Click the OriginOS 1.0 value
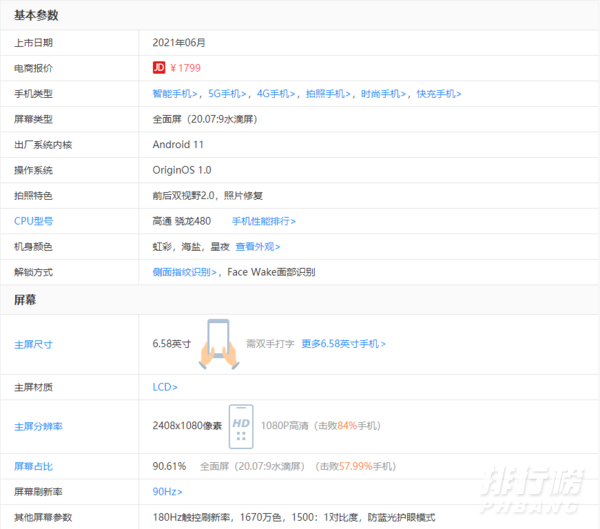Image resolution: width=600 pixels, height=529 pixels. tap(182, 170)
